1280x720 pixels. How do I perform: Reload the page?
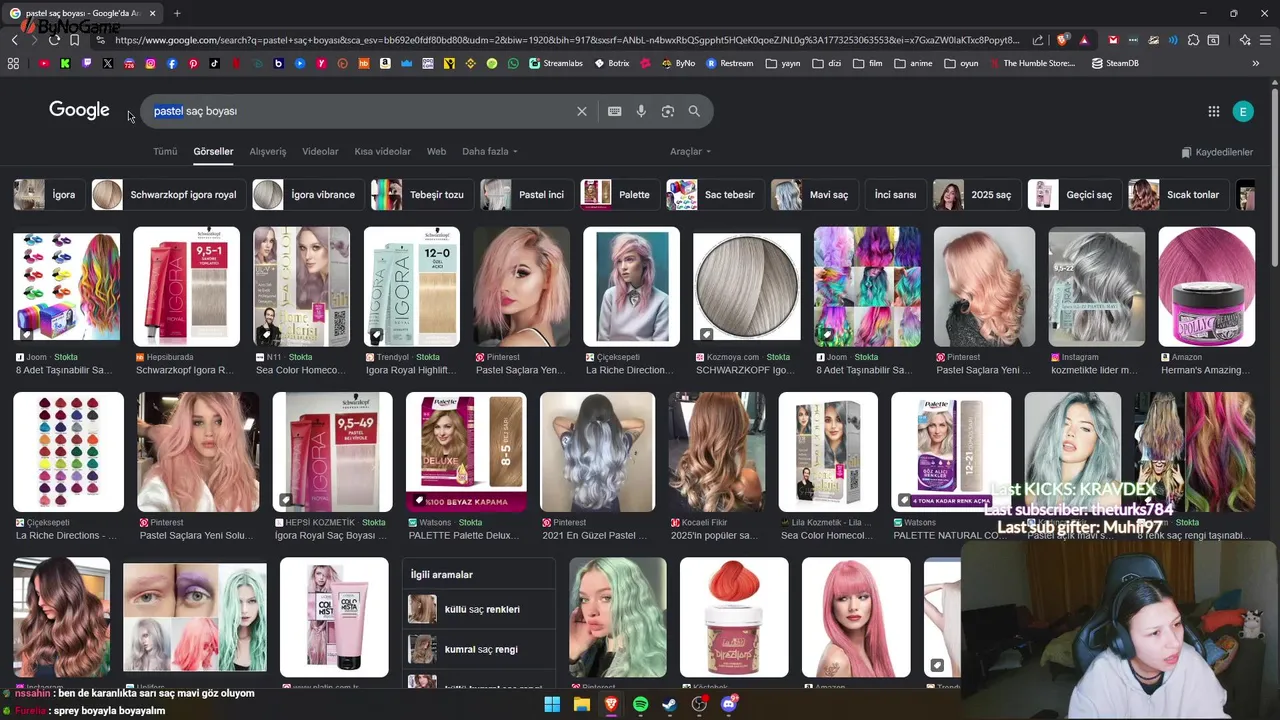click(54, 40)
